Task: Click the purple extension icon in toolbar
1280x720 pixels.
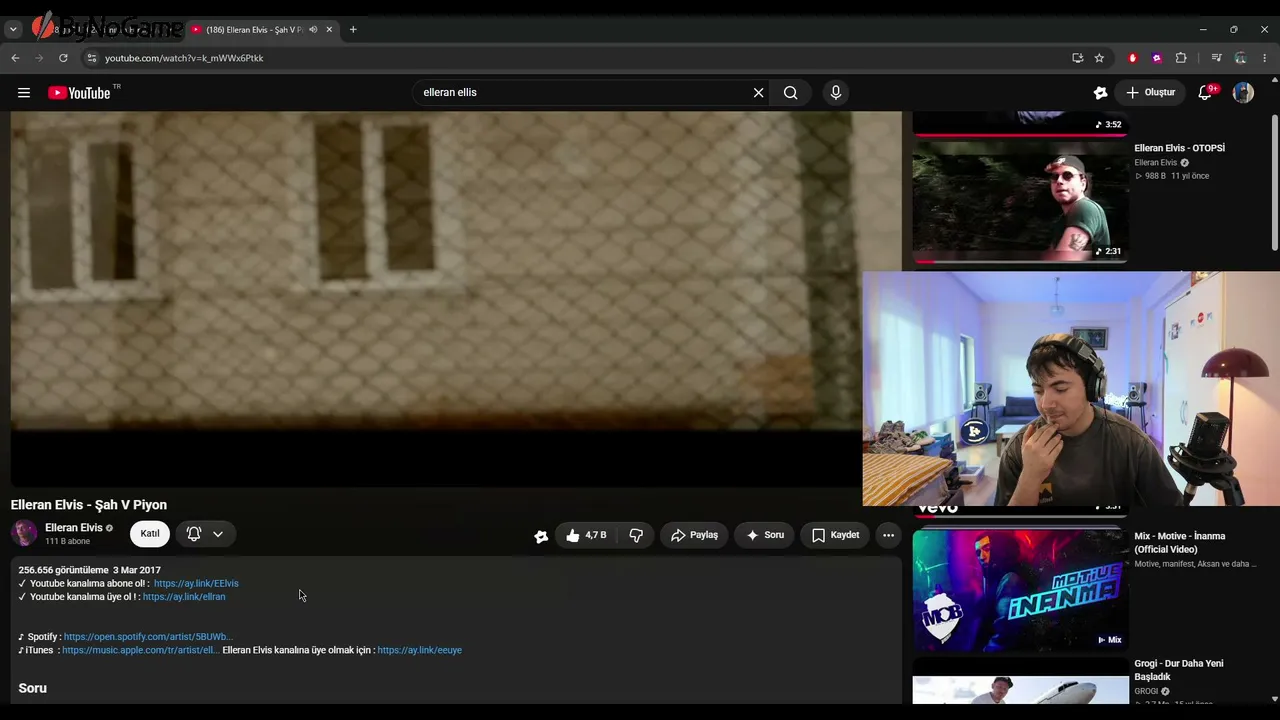Action: 1157,58
